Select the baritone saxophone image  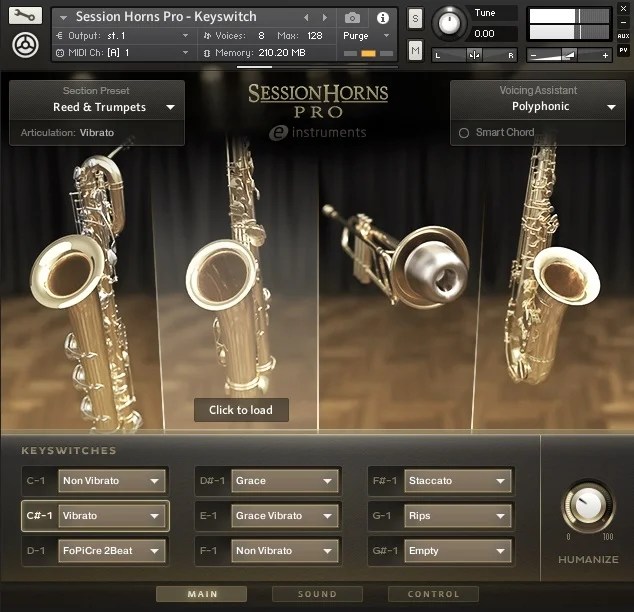pyautogui.click(x=83, y=289)
